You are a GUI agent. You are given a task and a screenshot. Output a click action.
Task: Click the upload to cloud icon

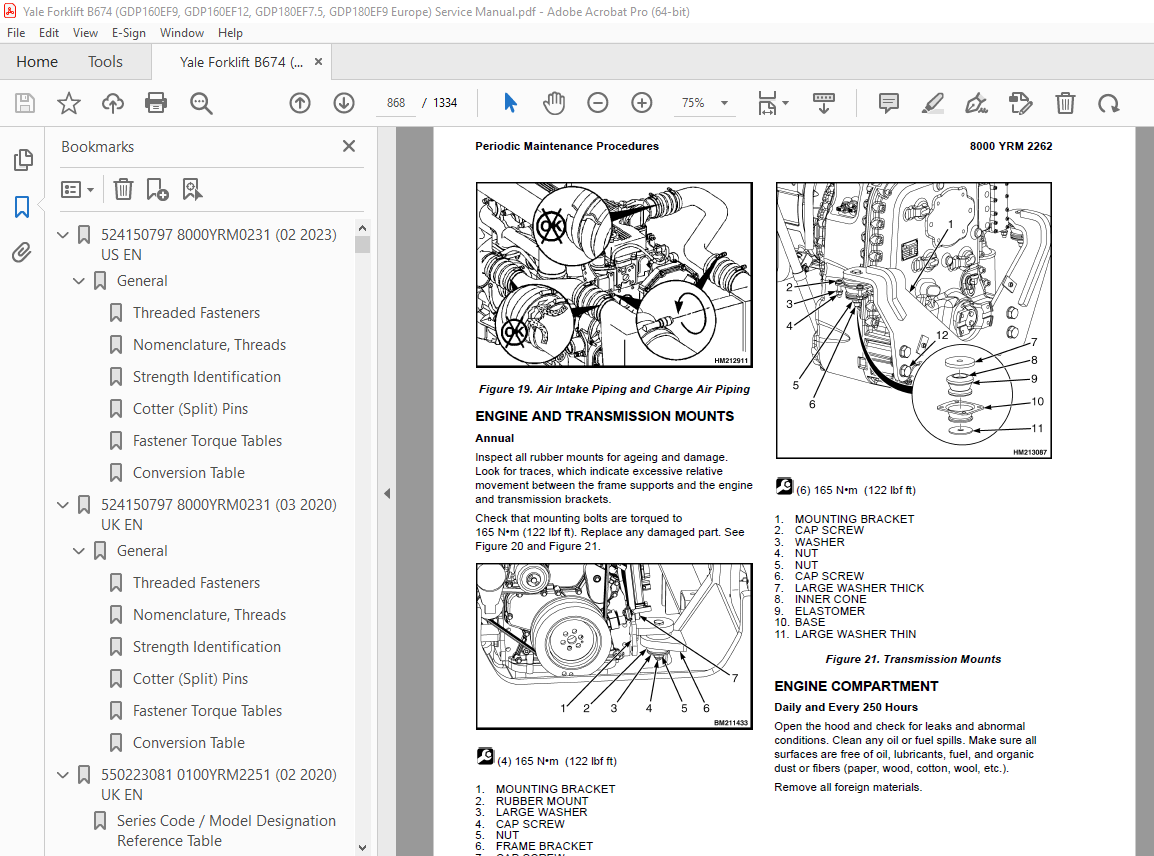[x=113, y=103]
